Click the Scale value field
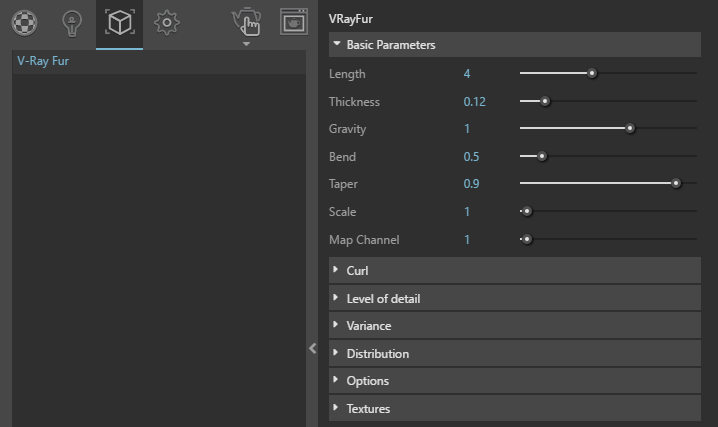 [x=467, y=211]
